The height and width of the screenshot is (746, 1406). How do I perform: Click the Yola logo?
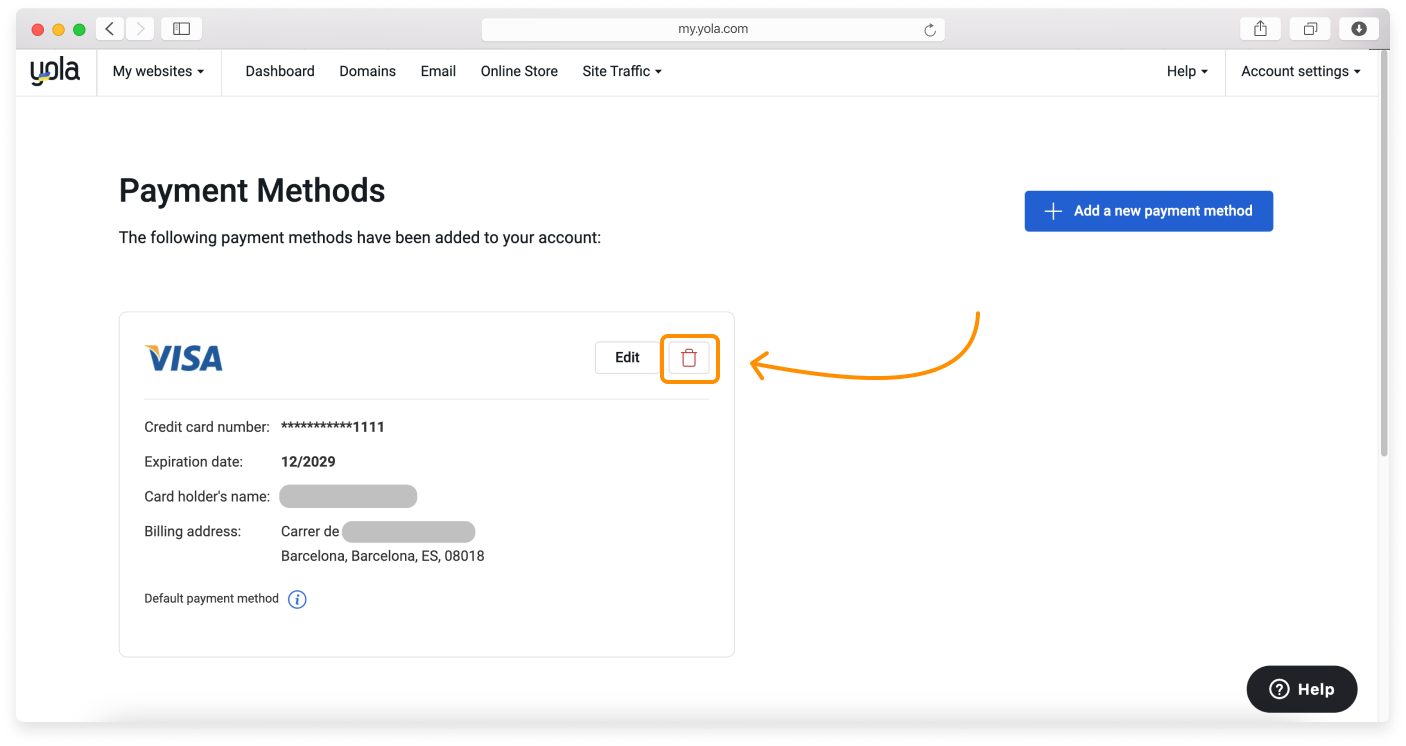coord(55,70)
